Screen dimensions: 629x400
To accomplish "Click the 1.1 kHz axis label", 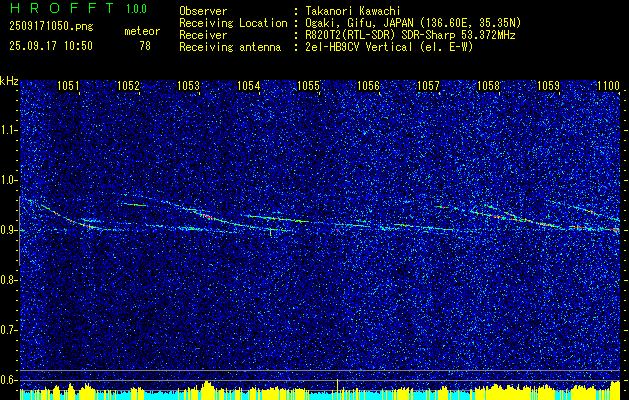I will click(8, 130).
